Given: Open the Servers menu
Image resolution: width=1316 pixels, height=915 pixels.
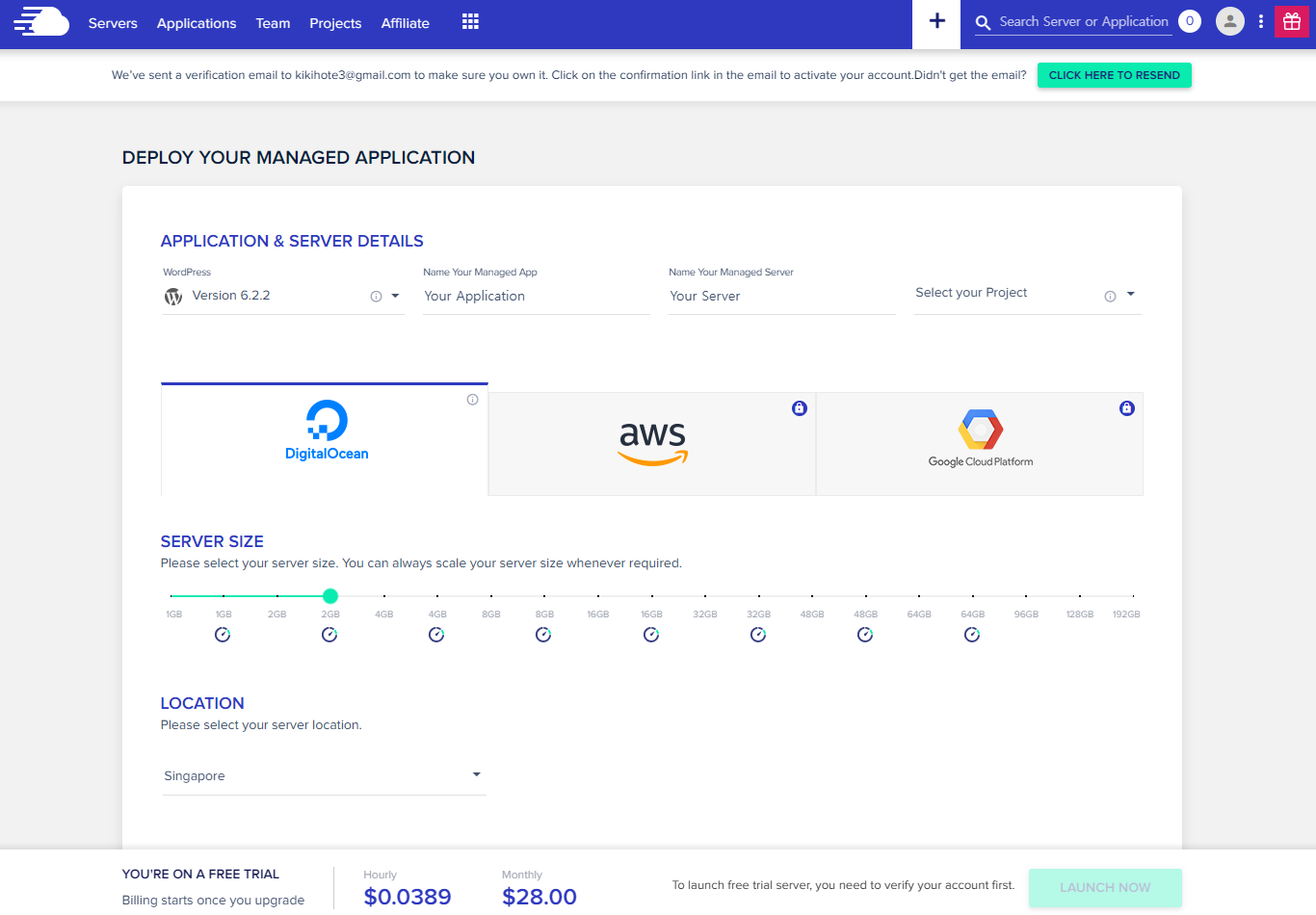Looking at the screenshot, I should (x=113, y=23).
